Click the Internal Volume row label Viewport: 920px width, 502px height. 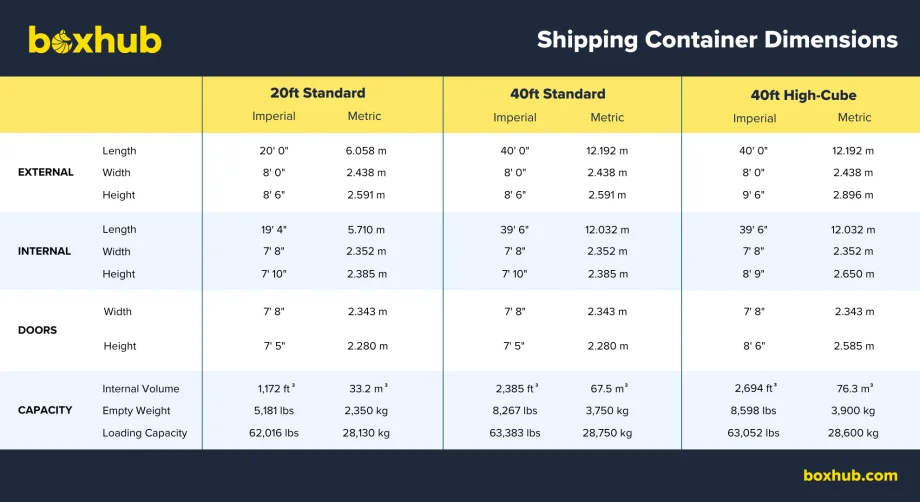(x=141, y=388)
